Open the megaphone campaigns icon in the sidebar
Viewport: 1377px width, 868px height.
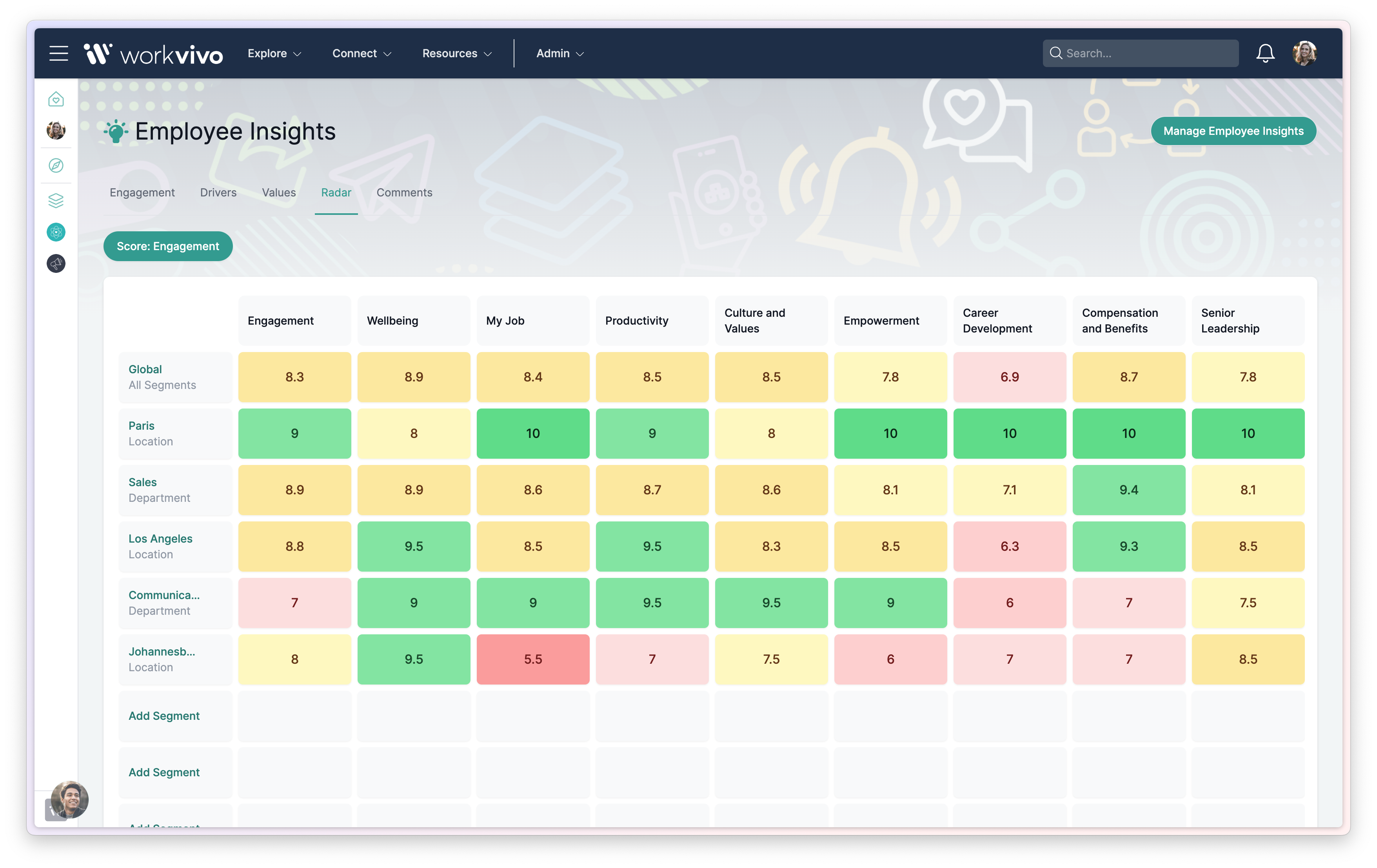coord(55,263)
